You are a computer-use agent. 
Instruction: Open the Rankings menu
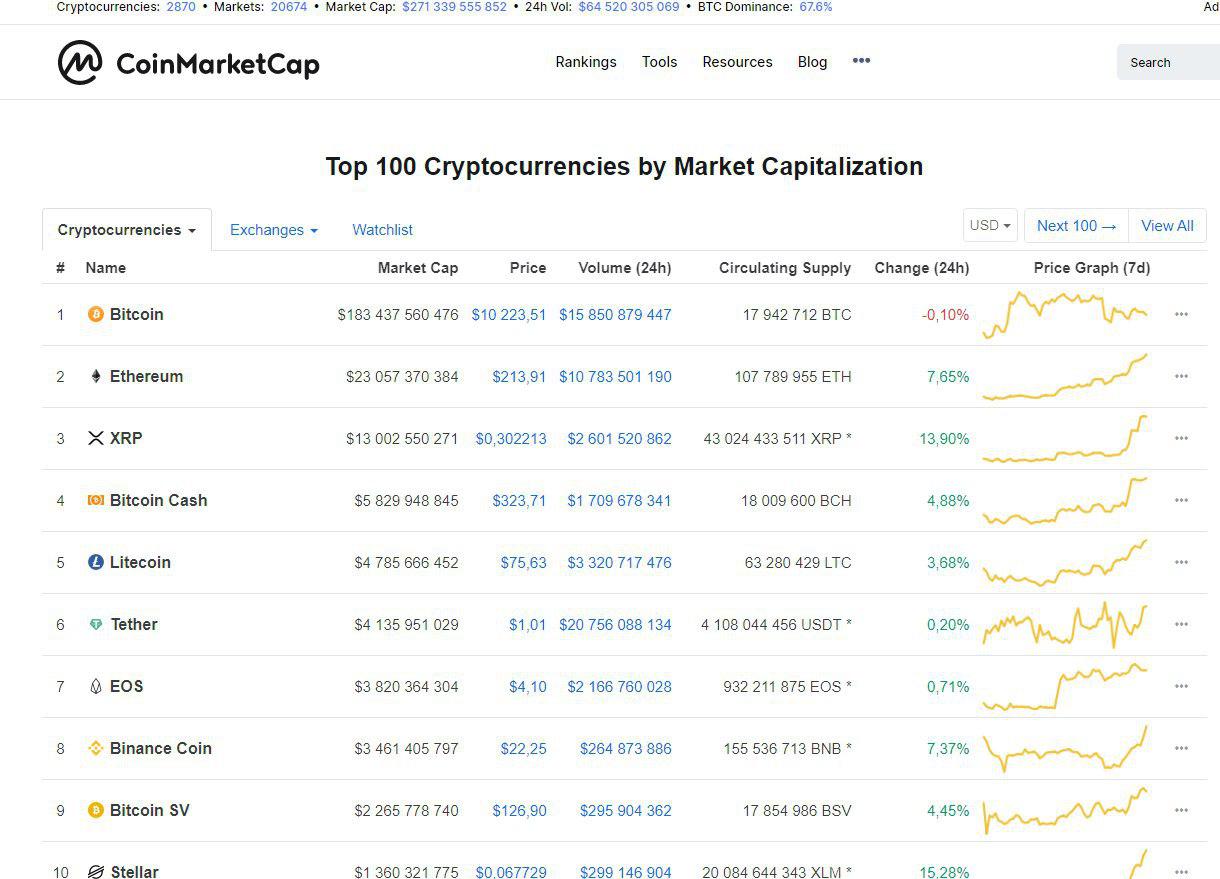pos(586,62)
